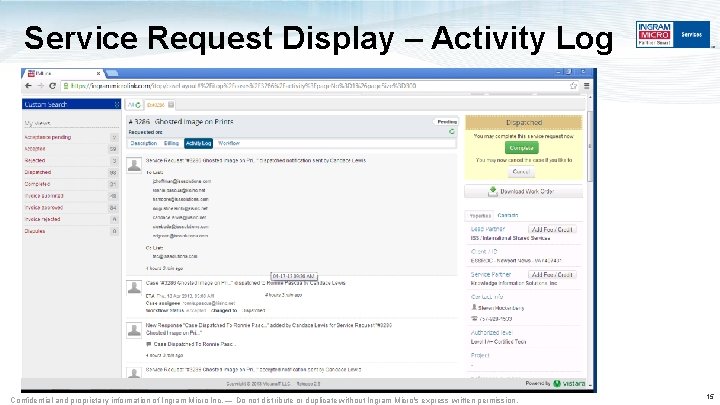Click the My views heading
The image size is (720, 405).
(x=37, y=123)
